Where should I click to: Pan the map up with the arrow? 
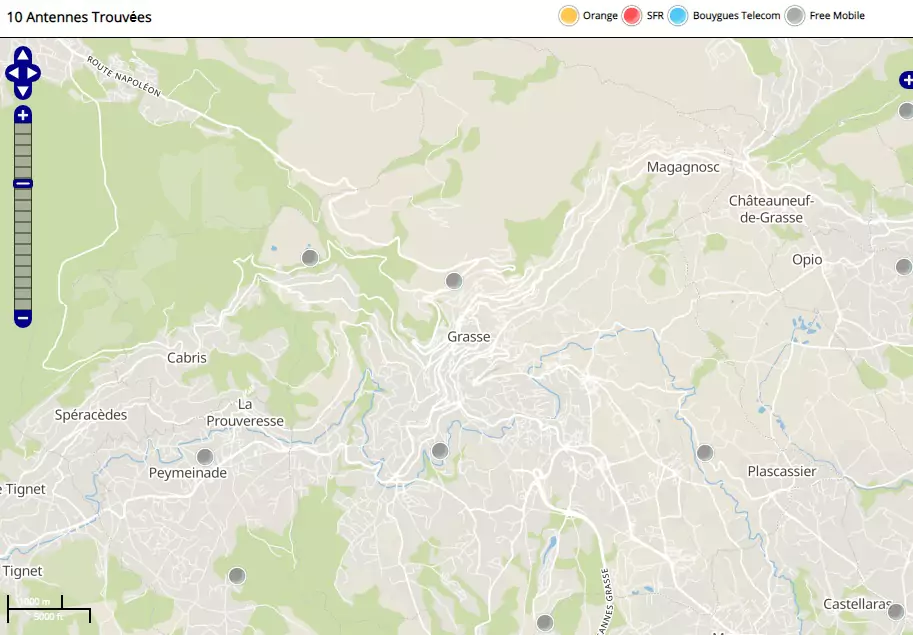point(23,56)
